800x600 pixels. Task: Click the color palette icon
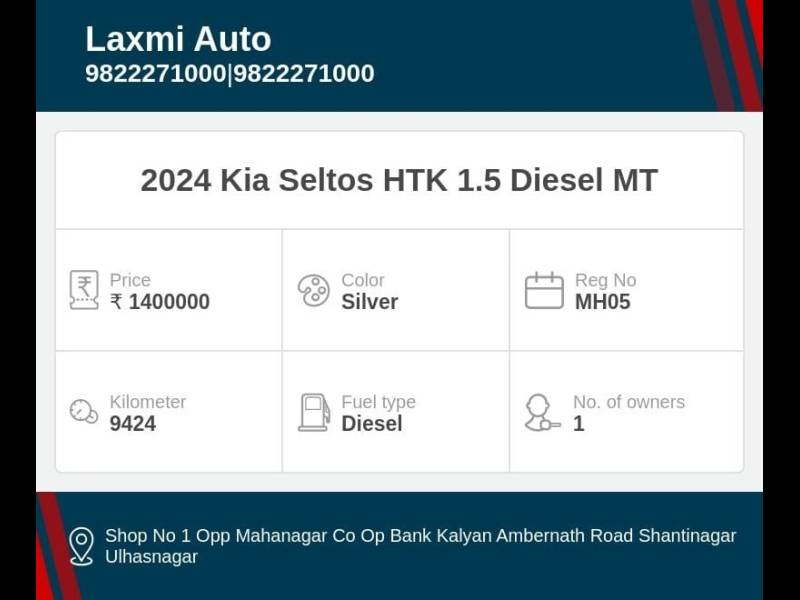tap(313, 290)
